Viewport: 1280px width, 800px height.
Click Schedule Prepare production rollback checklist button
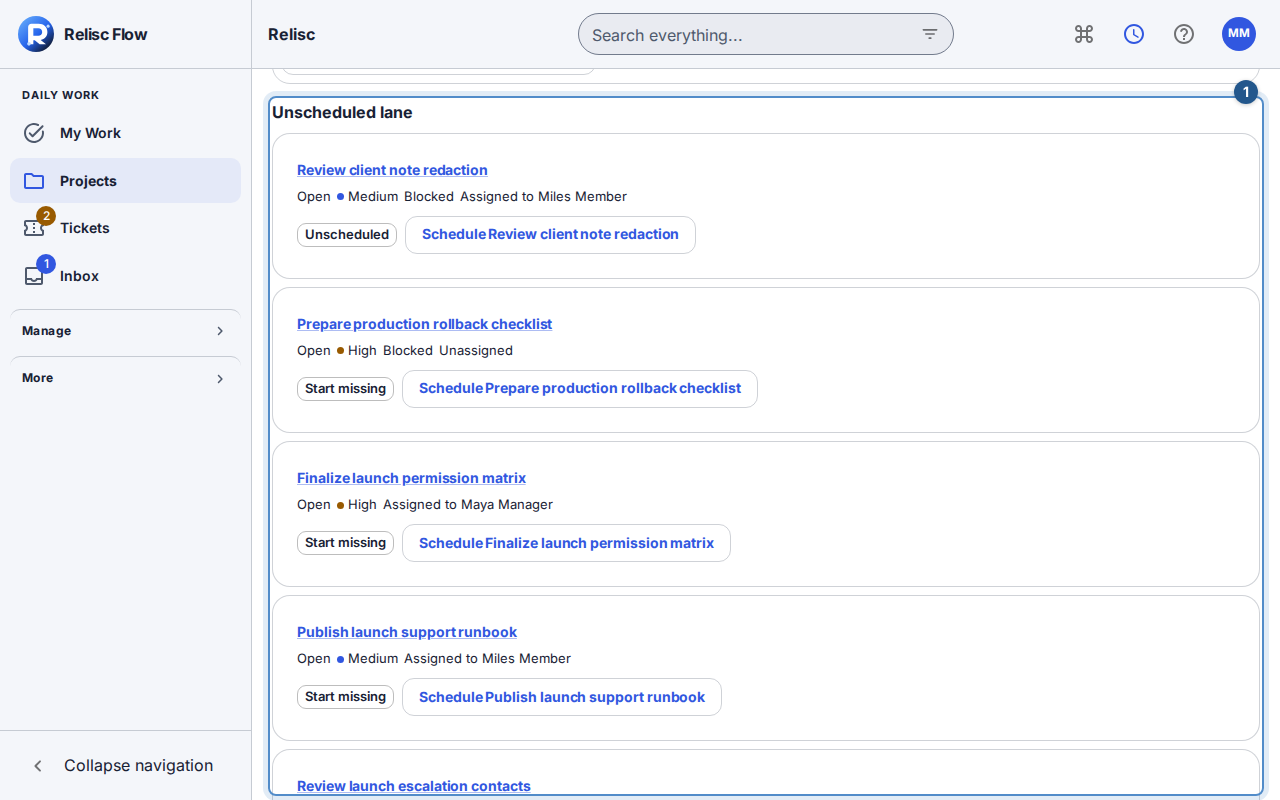click(x=580, y=389)
